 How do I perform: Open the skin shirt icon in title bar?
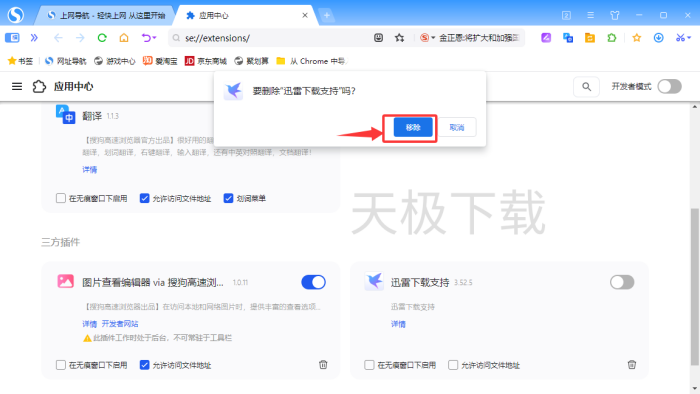click(x=615, y=15)
